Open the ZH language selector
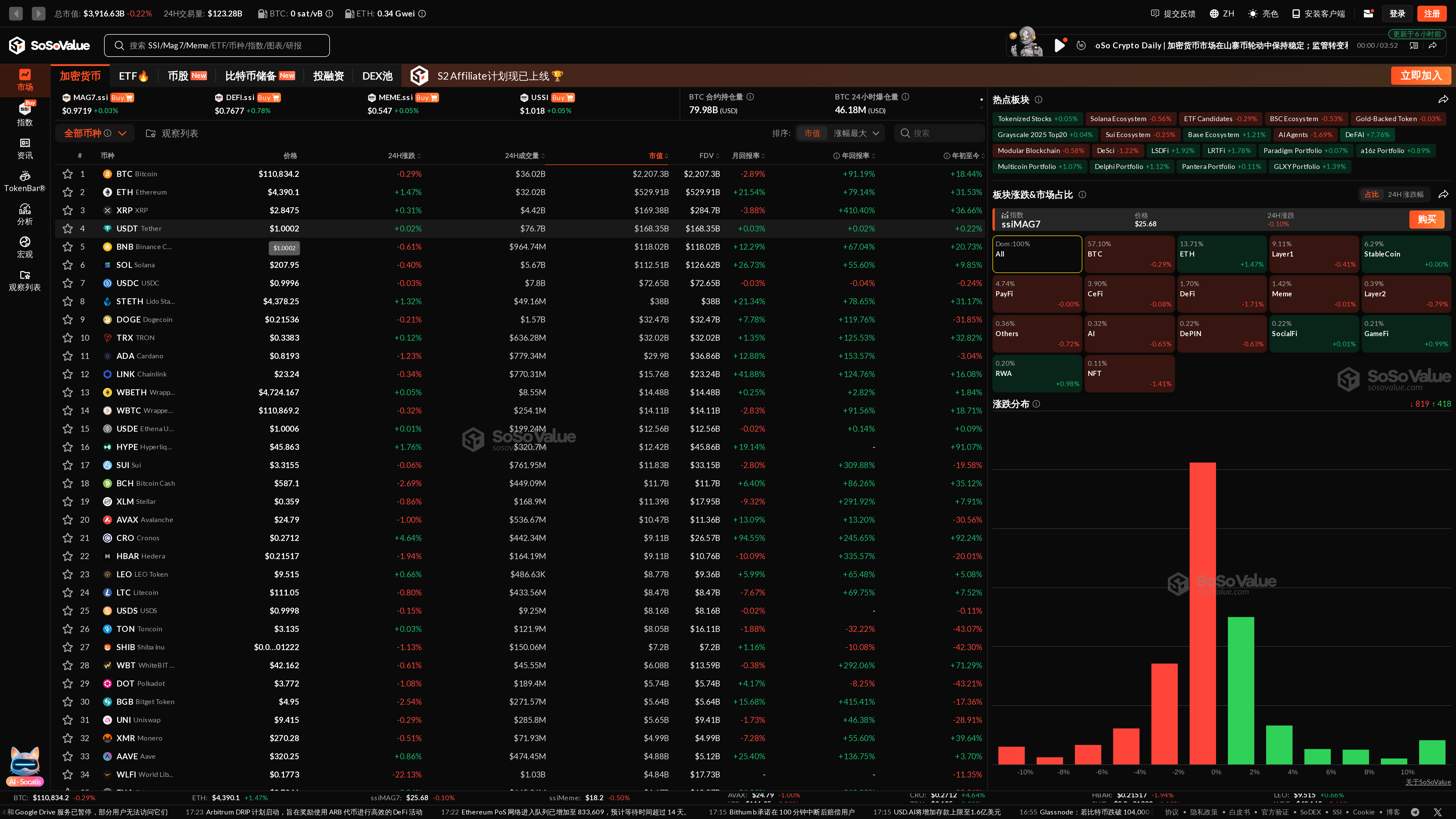Screen dimensions: 1456x819 pos(1221,14)
